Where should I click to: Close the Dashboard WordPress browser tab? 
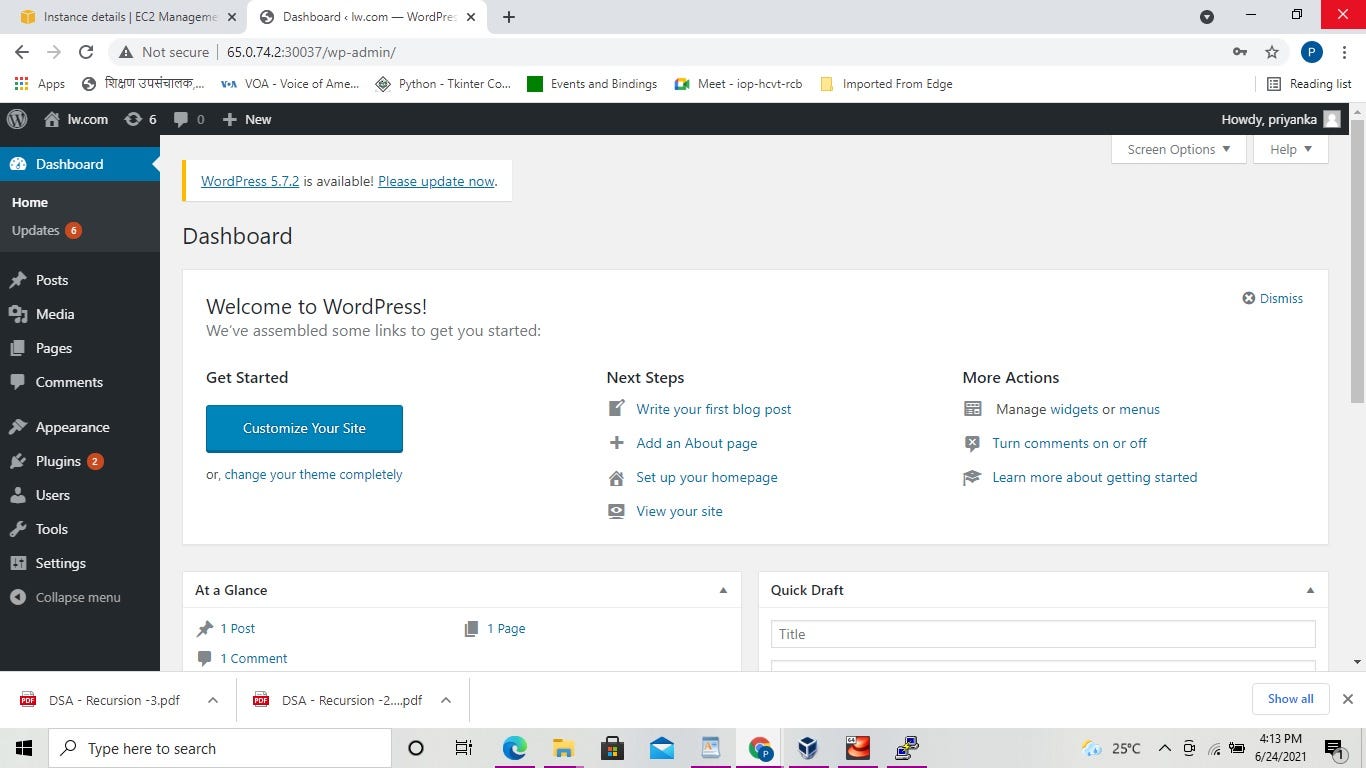click(471, 17)
